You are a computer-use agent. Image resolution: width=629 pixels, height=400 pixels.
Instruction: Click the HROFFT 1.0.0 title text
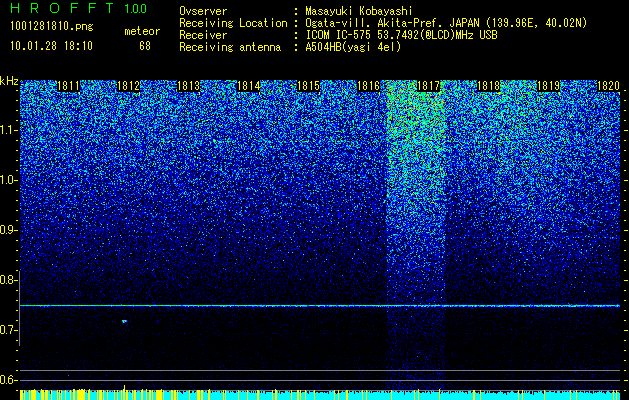coord(78,8)
